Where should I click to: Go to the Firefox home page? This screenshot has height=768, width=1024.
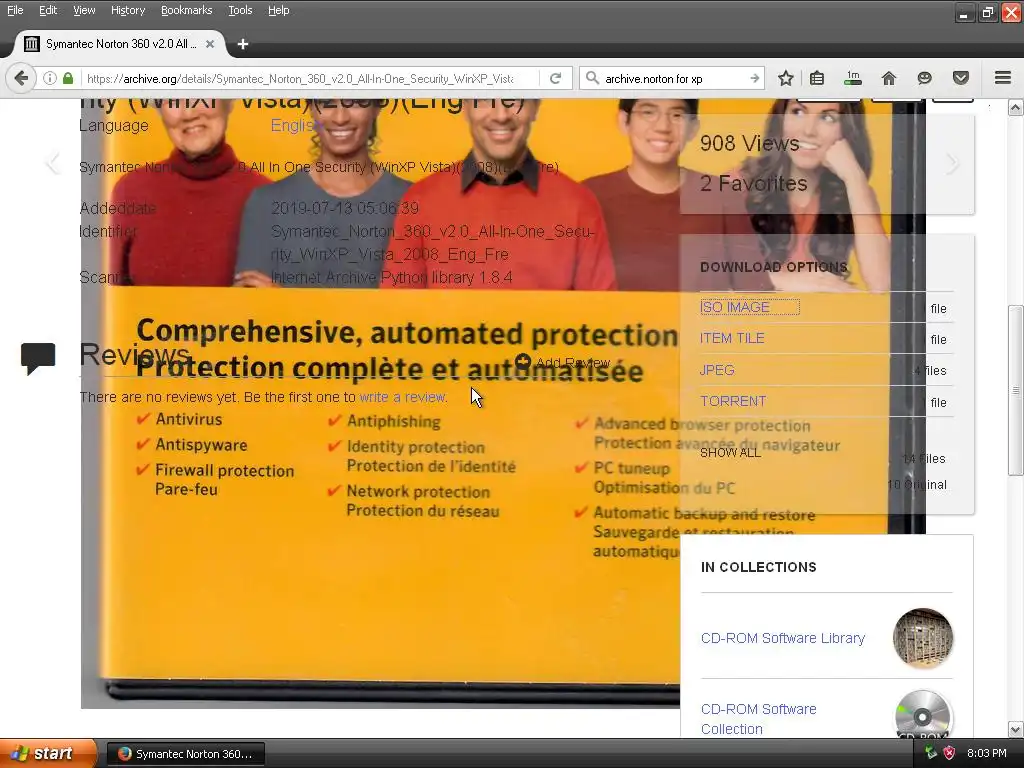(889, 78)
